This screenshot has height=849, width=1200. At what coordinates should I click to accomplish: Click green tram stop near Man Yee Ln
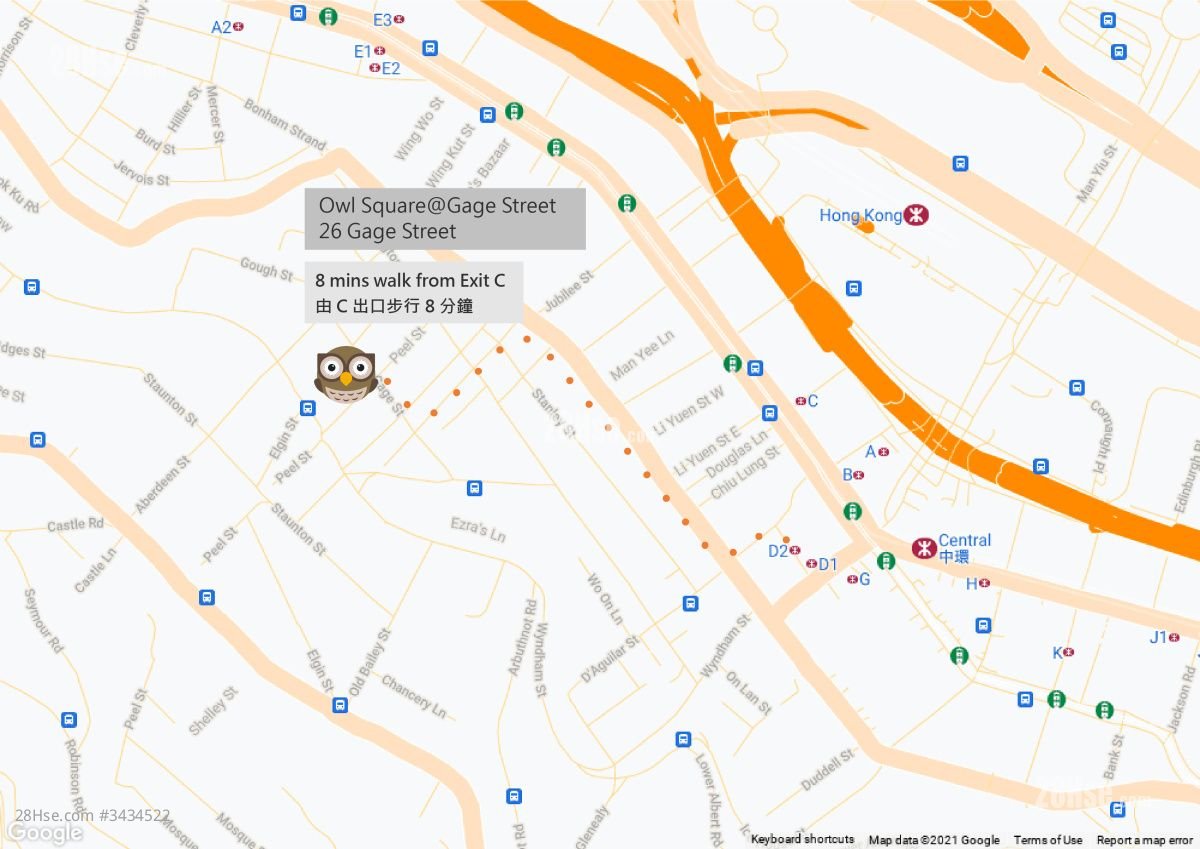click(732, 363)
